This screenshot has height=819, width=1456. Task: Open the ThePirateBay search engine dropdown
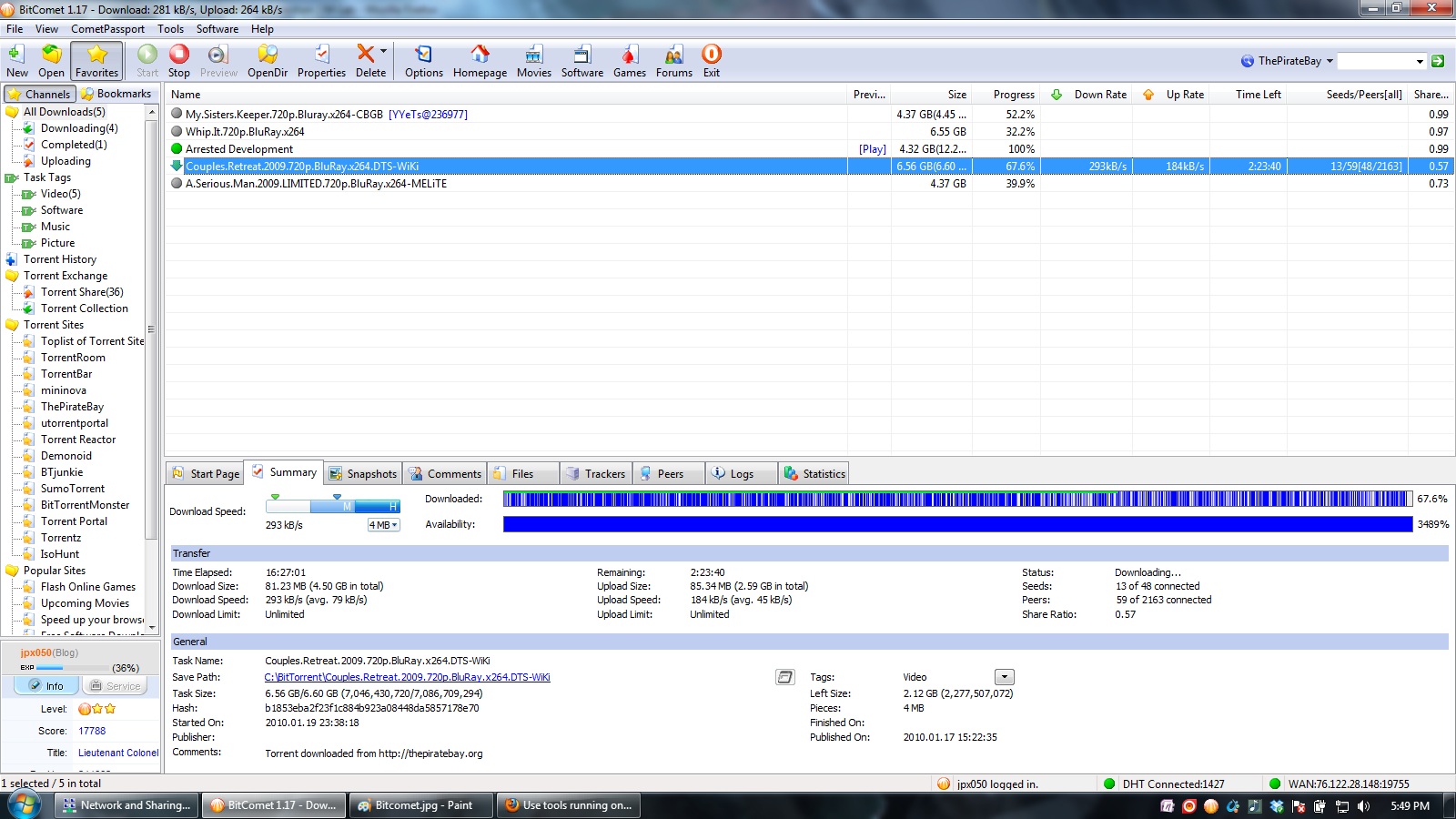click(x=1330, y=61)
